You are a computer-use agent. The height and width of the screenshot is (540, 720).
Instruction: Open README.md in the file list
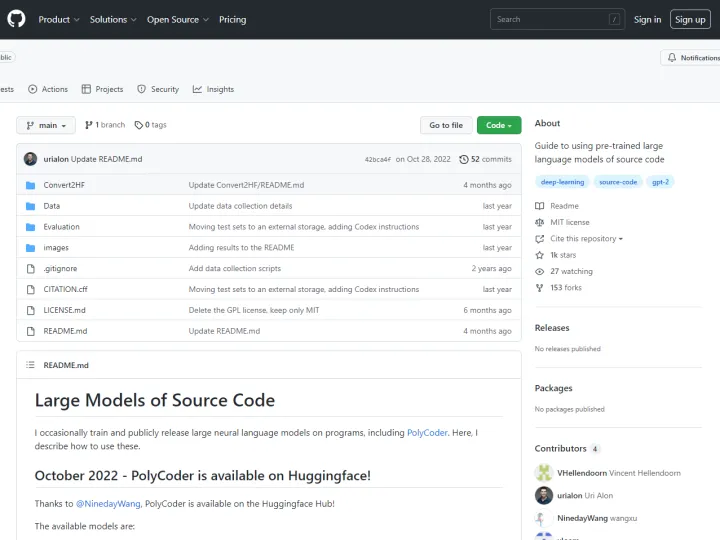coord(65,331)
